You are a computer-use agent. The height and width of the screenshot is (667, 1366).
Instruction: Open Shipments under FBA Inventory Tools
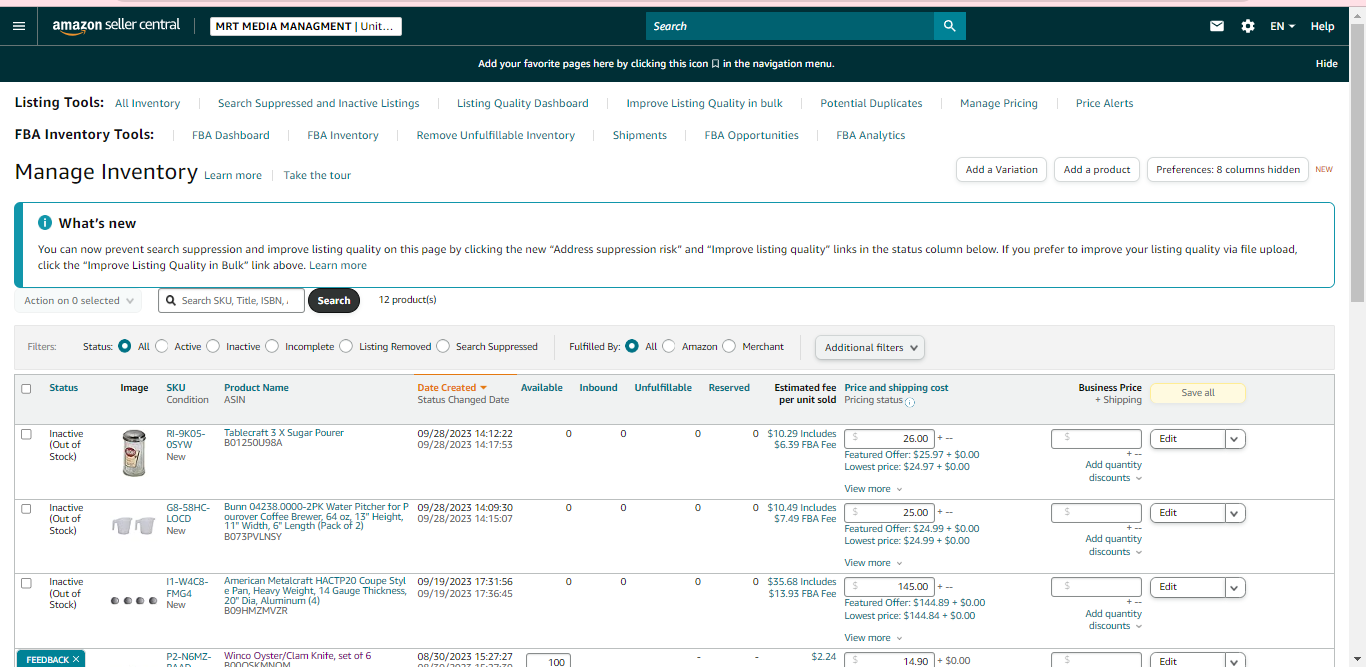coord(640,135)
